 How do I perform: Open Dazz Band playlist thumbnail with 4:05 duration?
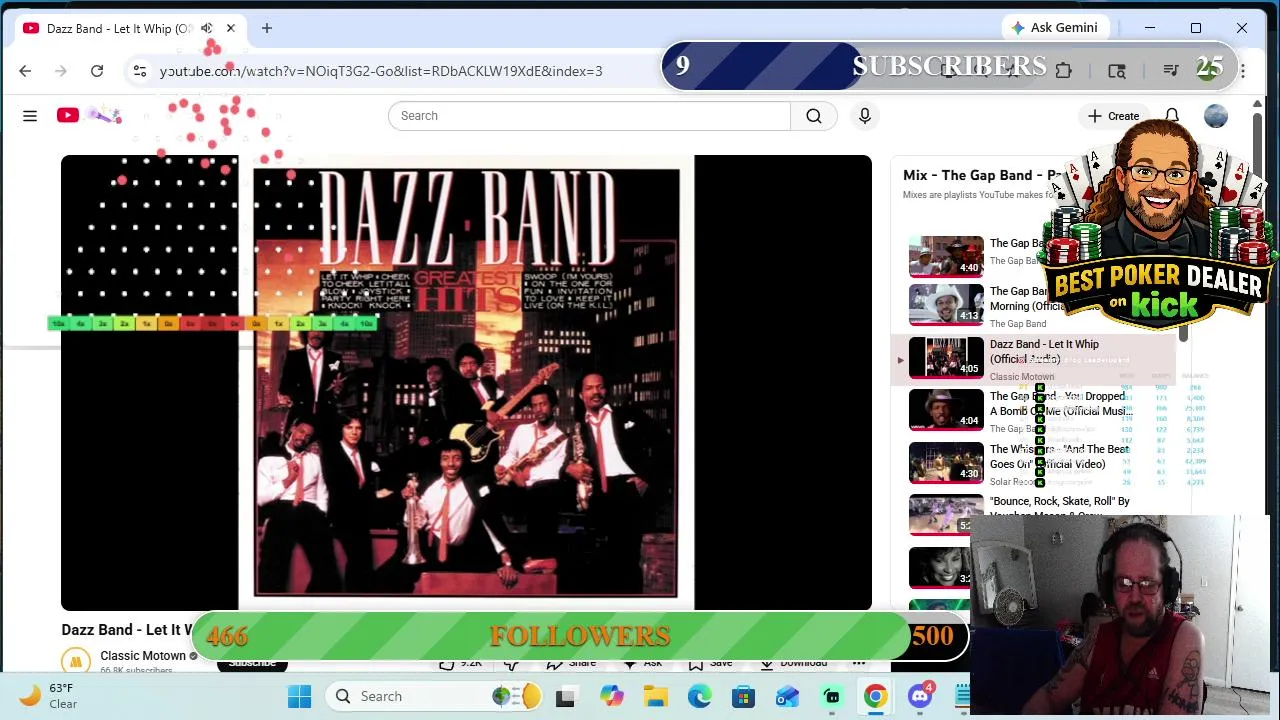coord(946,357)
